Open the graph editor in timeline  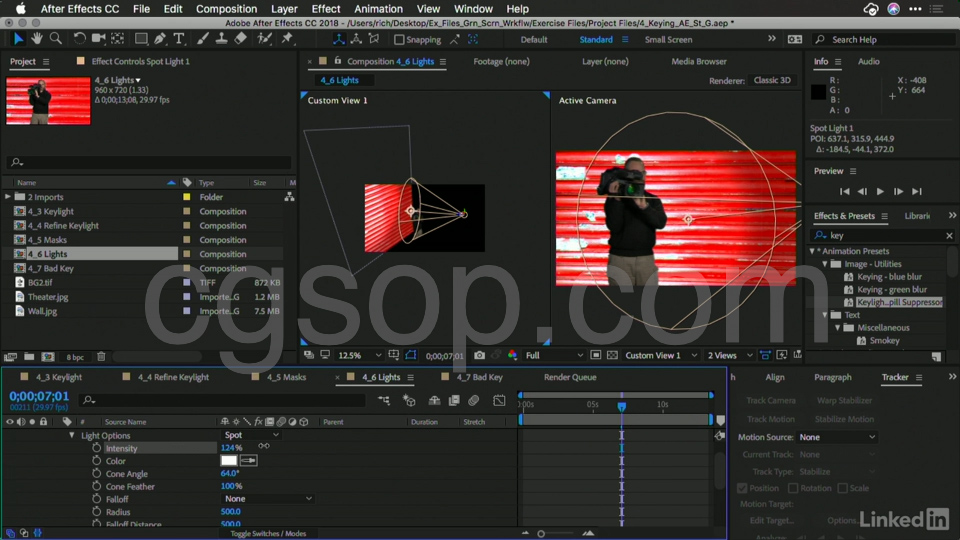(x=500, y=400)
